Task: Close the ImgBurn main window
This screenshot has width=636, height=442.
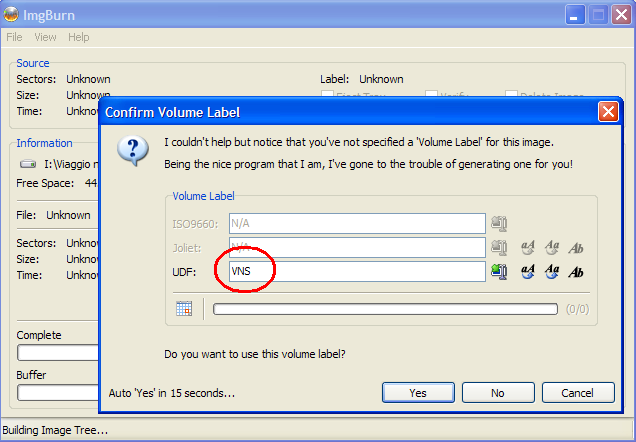Action: coord(621,15)
